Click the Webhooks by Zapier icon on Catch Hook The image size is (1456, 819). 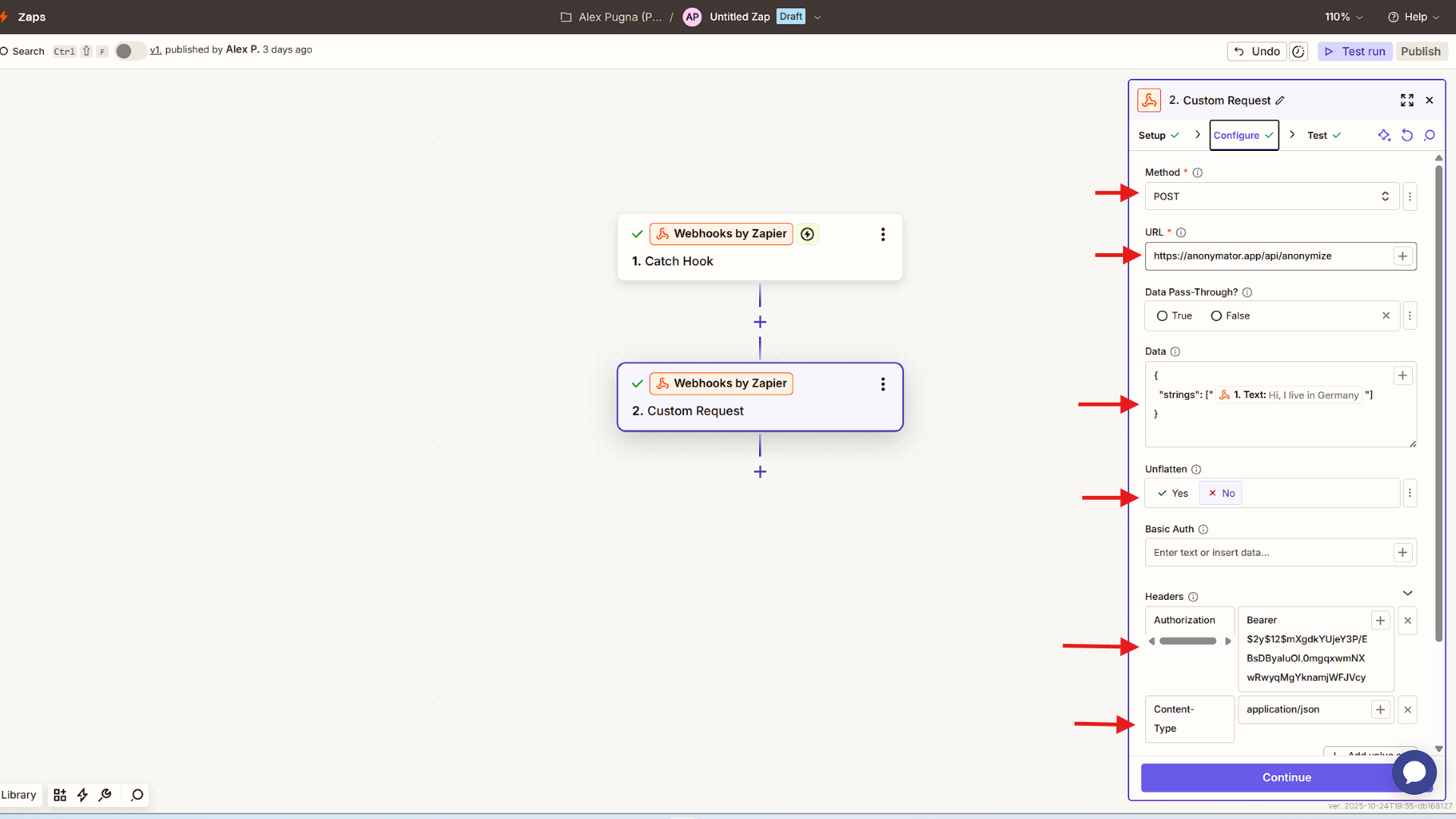(663, 234)
